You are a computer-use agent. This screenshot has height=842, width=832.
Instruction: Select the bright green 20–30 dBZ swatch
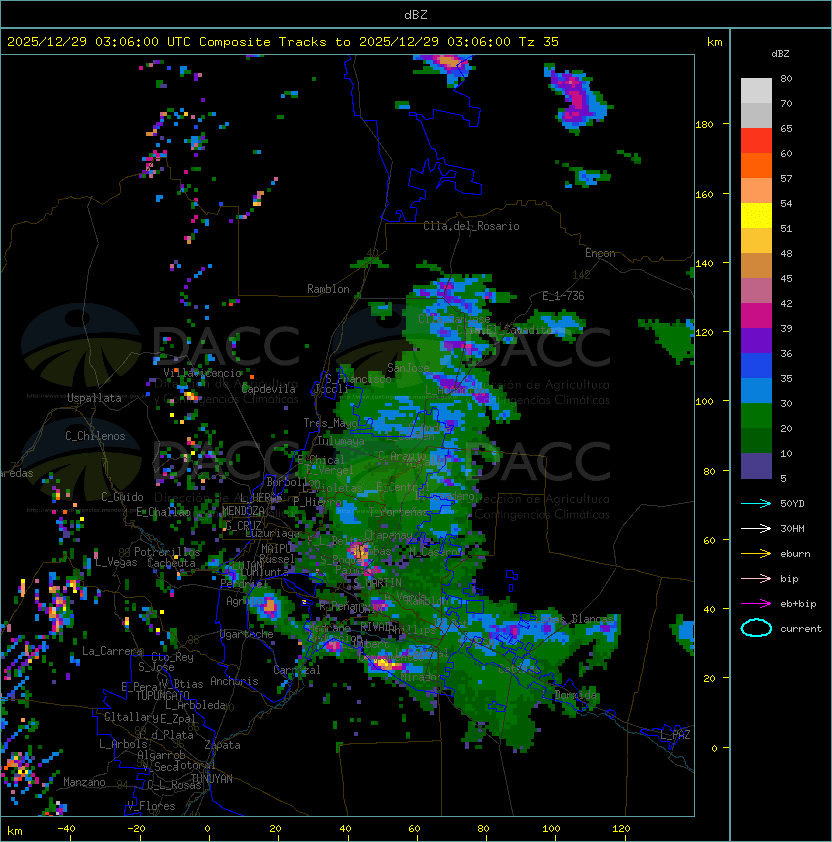(756, 415)
